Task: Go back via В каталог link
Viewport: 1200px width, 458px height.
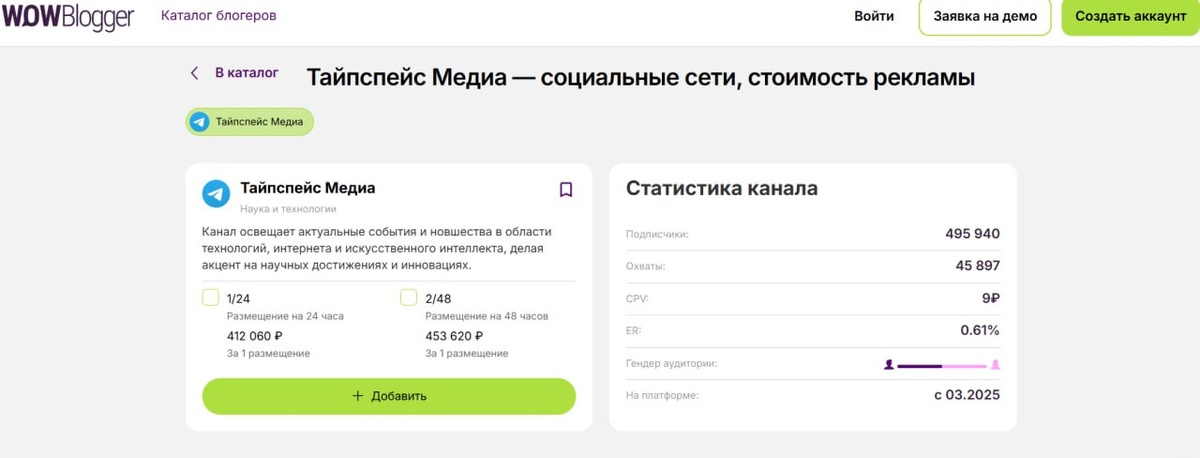Action: 246,73
